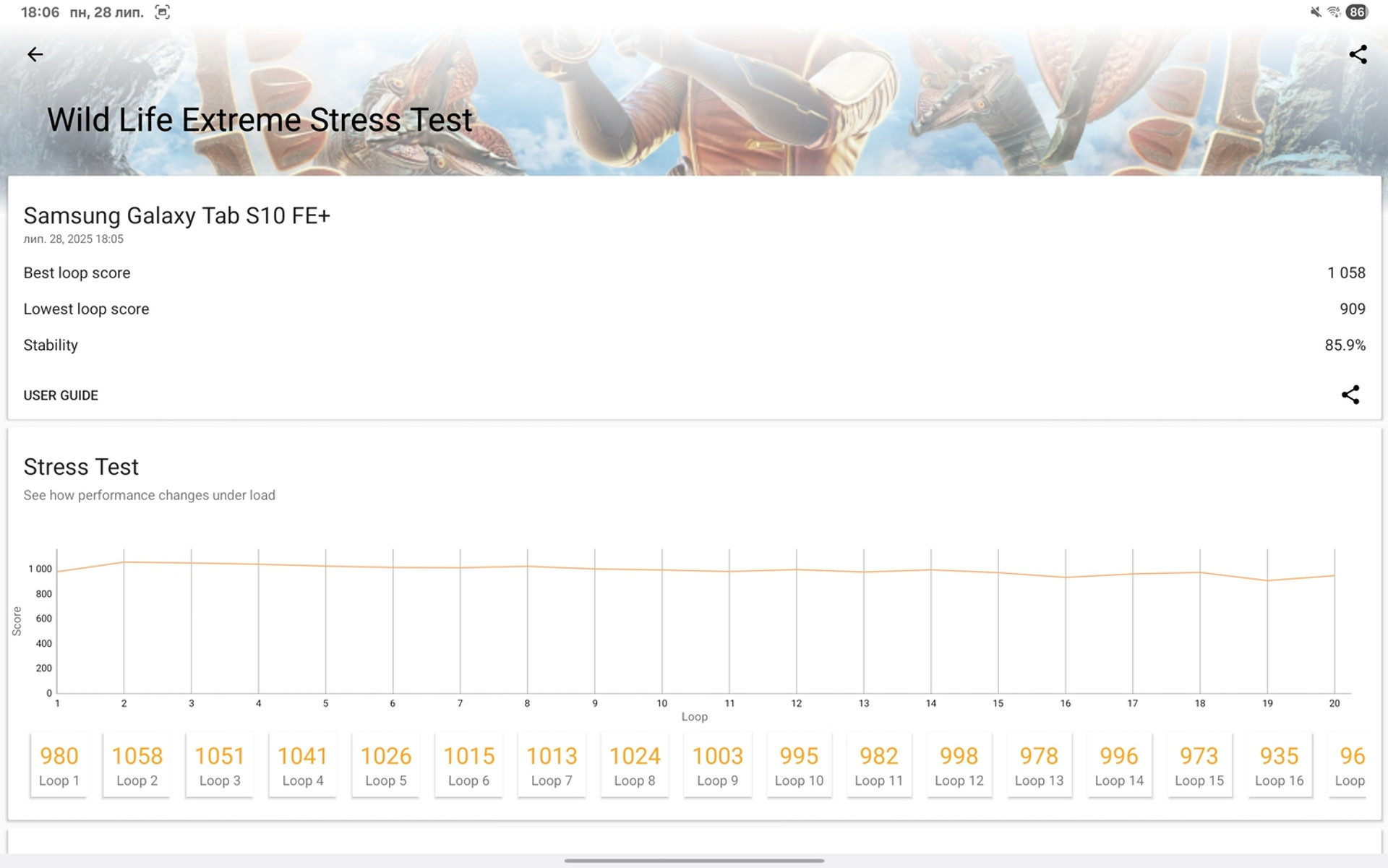Tap the screenshot indicator in the status bar

point(162,12)
